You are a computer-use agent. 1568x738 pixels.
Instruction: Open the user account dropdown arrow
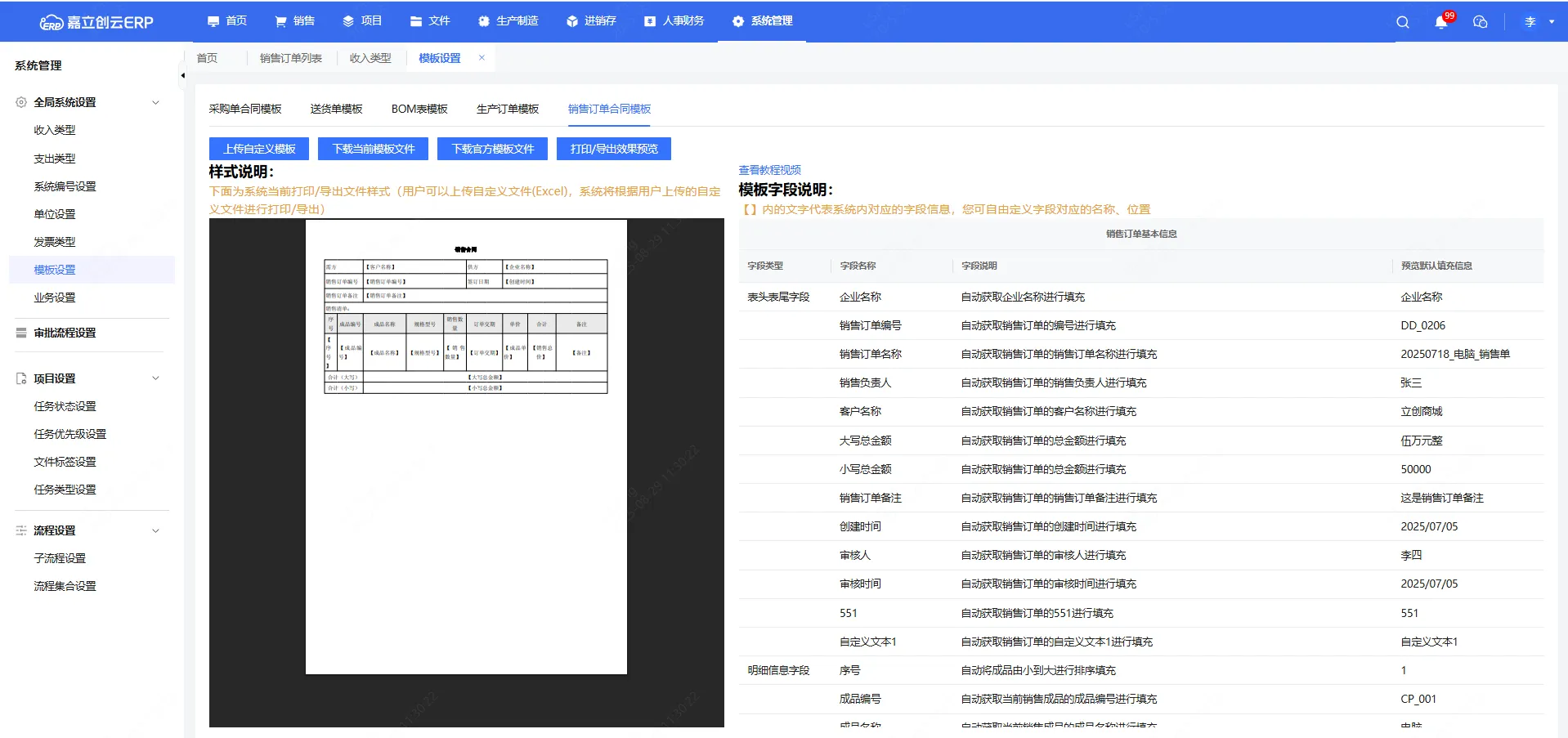1551,22
